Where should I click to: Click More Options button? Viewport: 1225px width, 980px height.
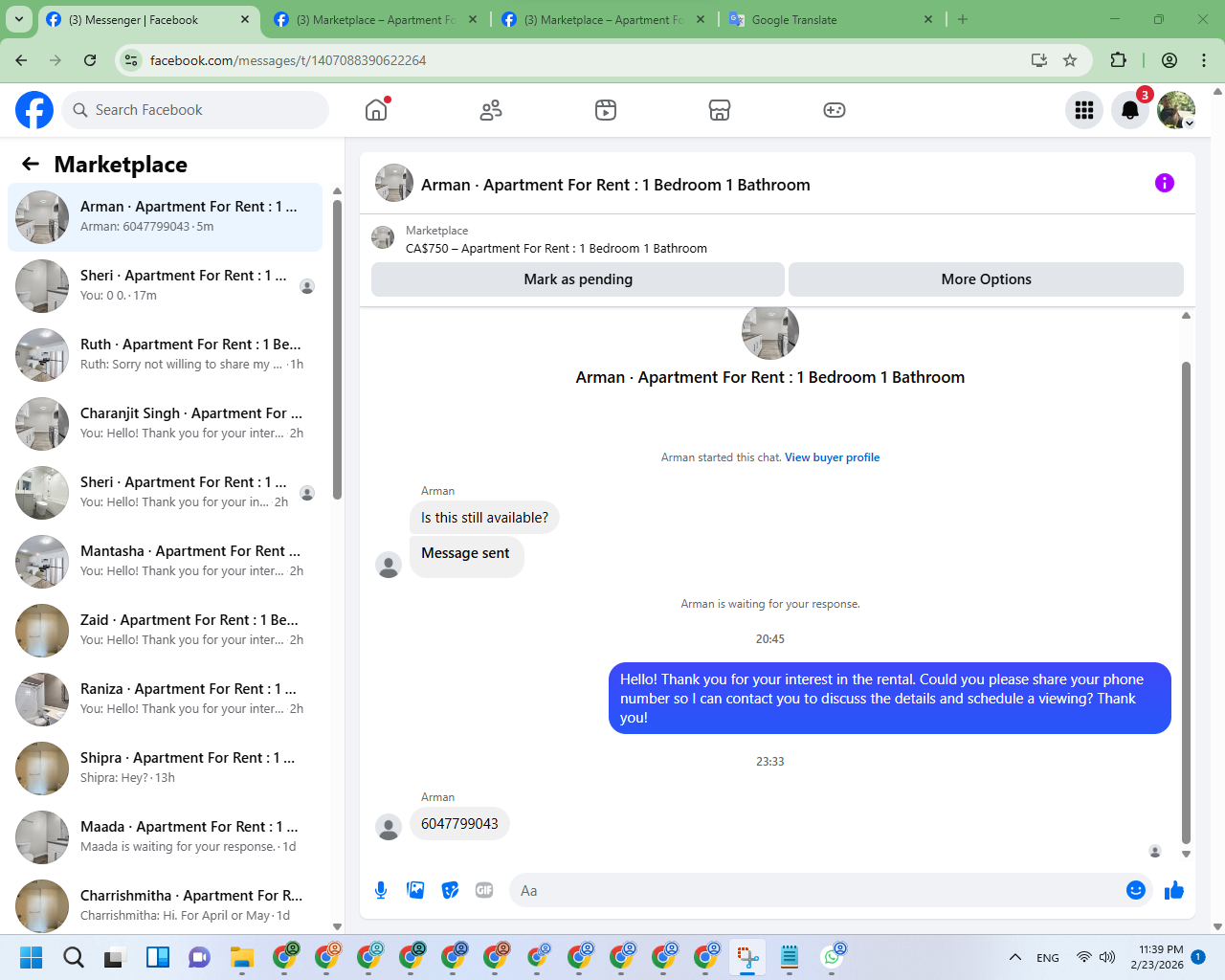pyautogui.click(x=986, y=279)
